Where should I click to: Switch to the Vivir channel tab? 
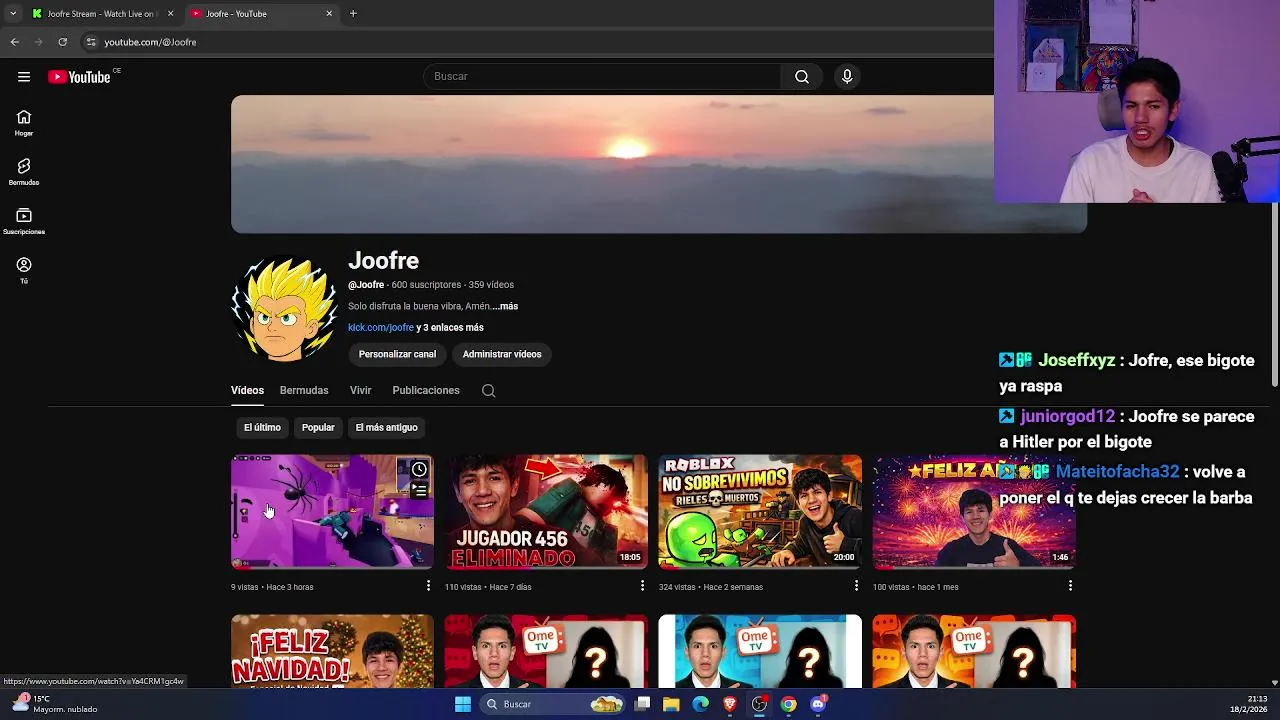pos(360,391)
